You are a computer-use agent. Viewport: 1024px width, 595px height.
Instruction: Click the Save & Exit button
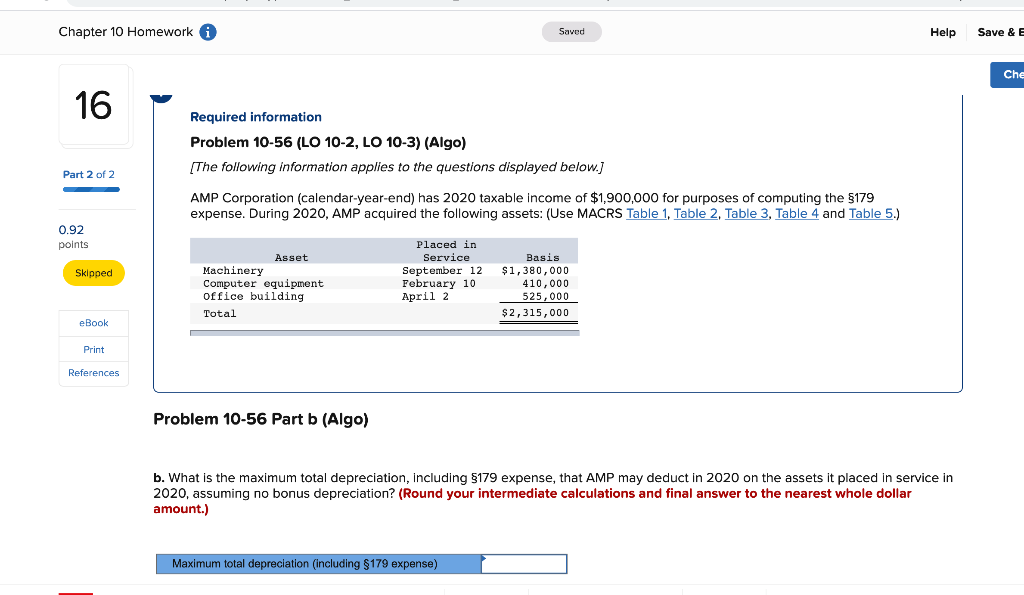(x=1000, y=32)
